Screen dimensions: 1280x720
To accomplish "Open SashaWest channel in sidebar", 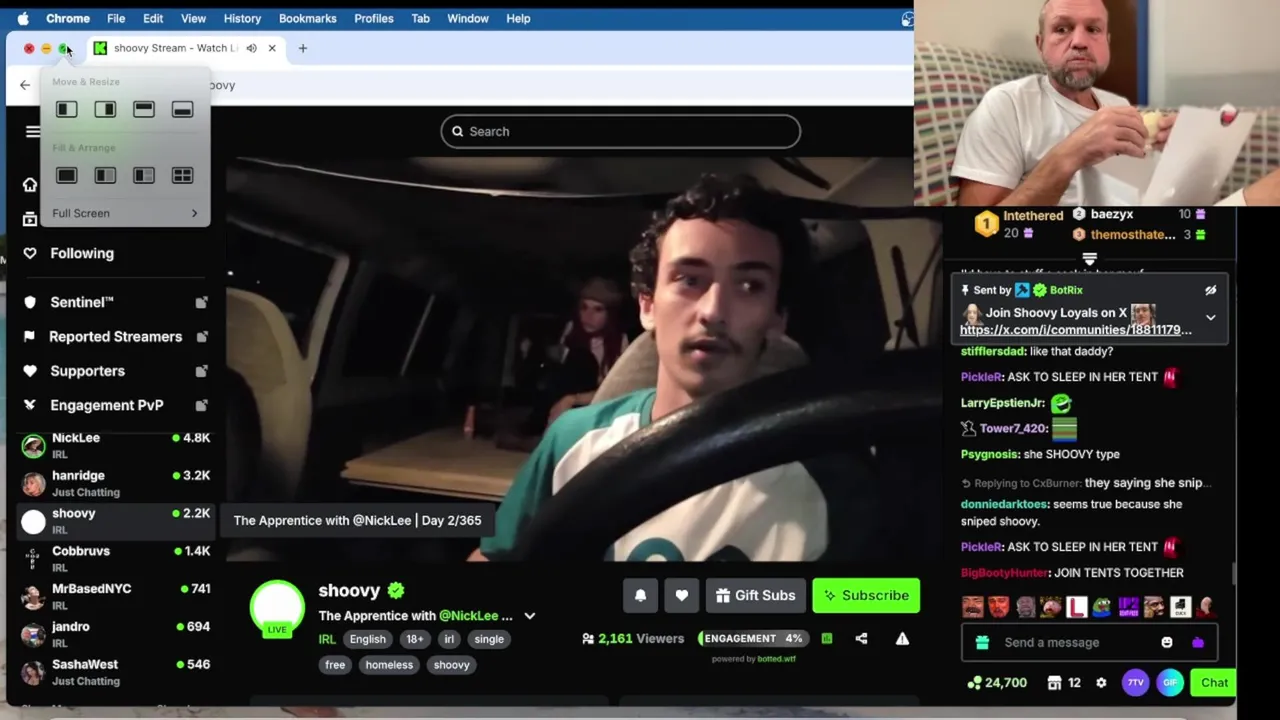I will pyautogui.click(x=115, y=672).
